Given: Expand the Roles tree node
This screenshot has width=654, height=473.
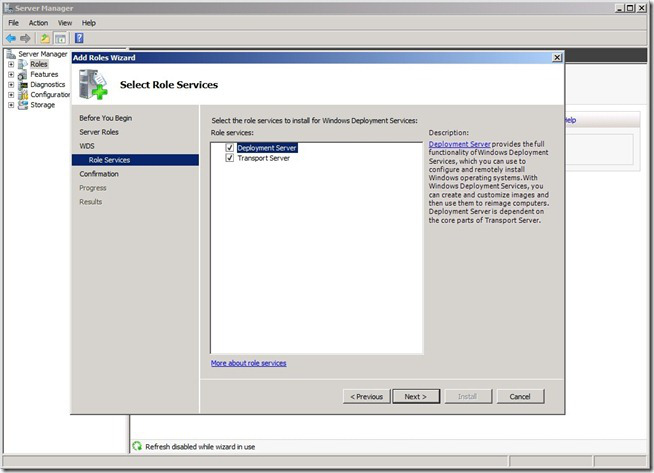Looking at the screenshot, I should [11, 64].
